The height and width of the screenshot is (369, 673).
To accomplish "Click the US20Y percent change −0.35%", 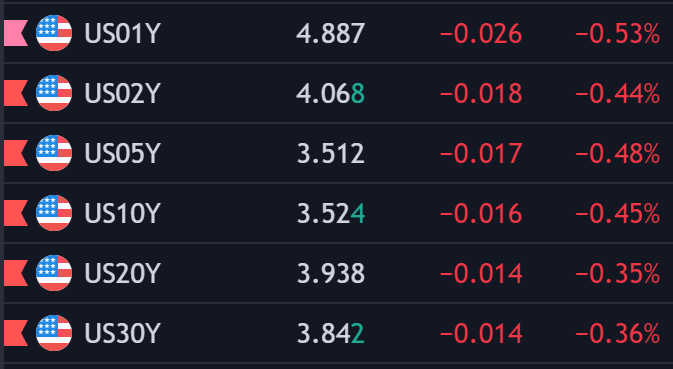I will (x=618, y=274).
